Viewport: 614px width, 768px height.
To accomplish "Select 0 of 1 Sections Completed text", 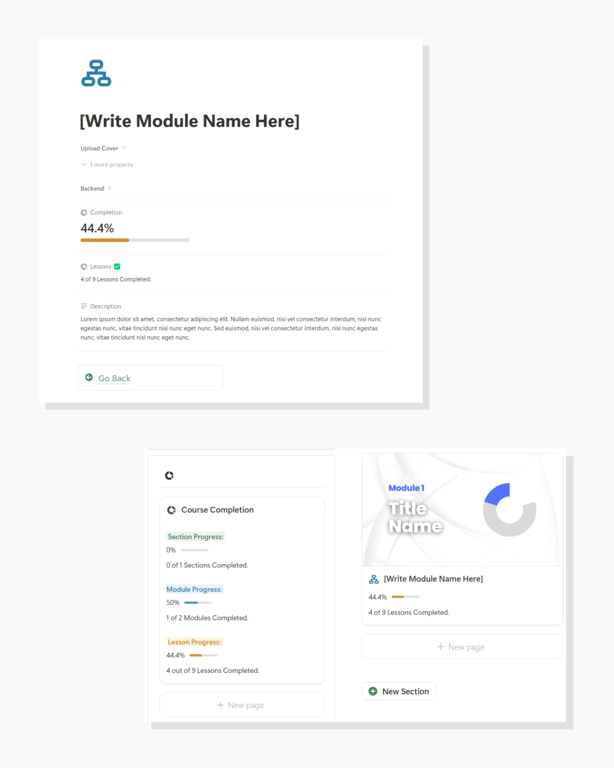I will point(207,565).
